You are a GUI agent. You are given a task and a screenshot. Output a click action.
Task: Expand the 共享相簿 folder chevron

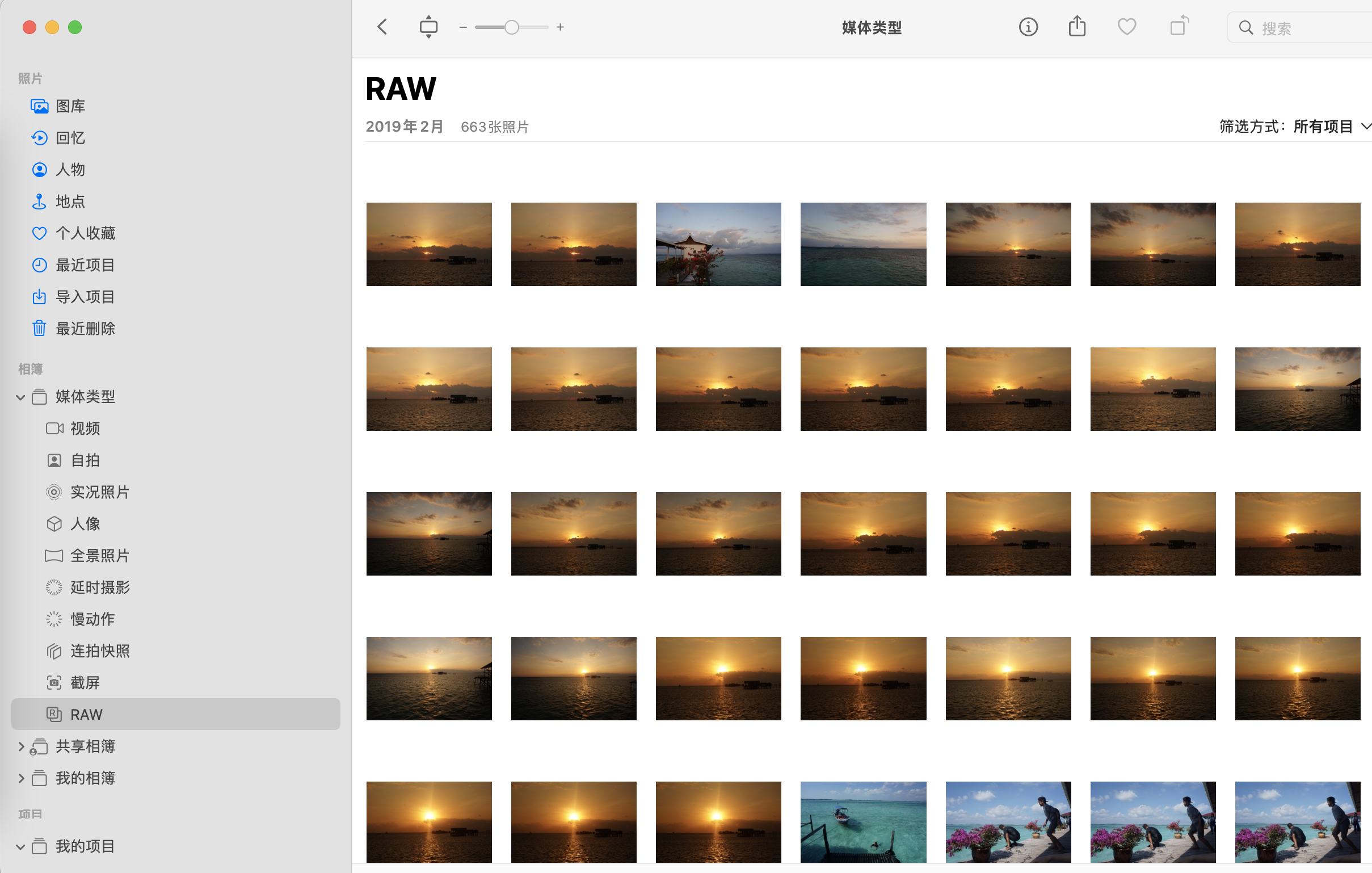pyautogui.click(x=20, y=746)
